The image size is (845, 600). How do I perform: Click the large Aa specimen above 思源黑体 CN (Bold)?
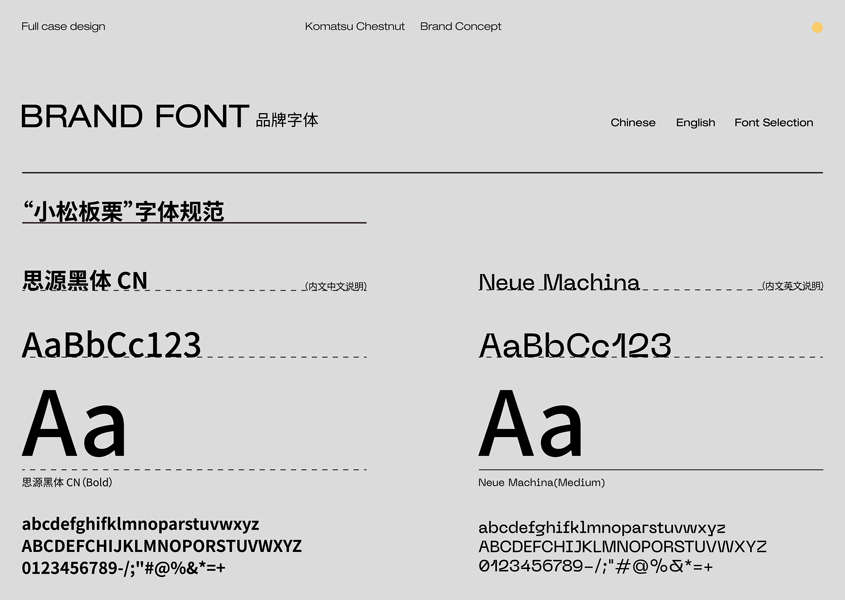point(74,423)
